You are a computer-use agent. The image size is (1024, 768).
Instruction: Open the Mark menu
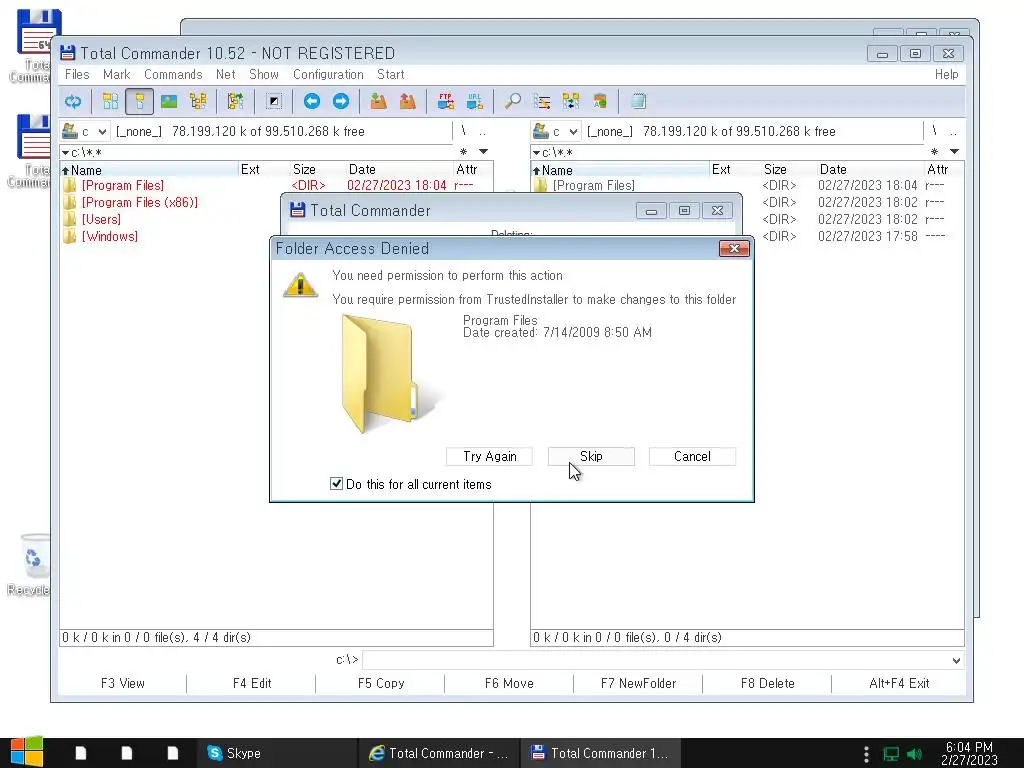click(117, 74)
